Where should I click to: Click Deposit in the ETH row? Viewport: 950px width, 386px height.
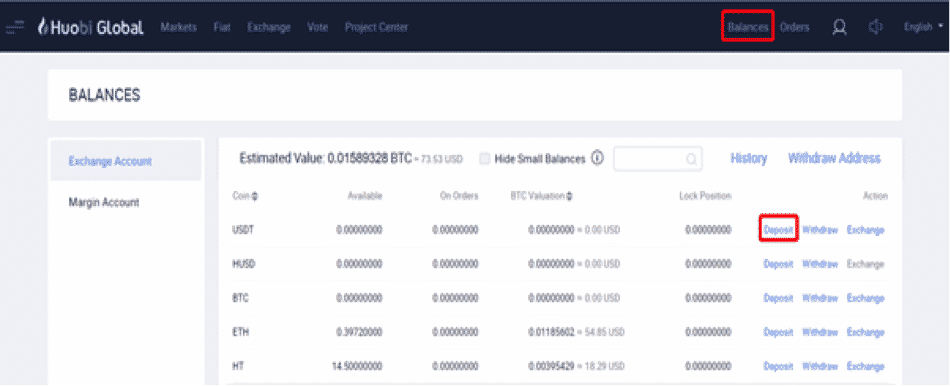[x=779, y=332]
